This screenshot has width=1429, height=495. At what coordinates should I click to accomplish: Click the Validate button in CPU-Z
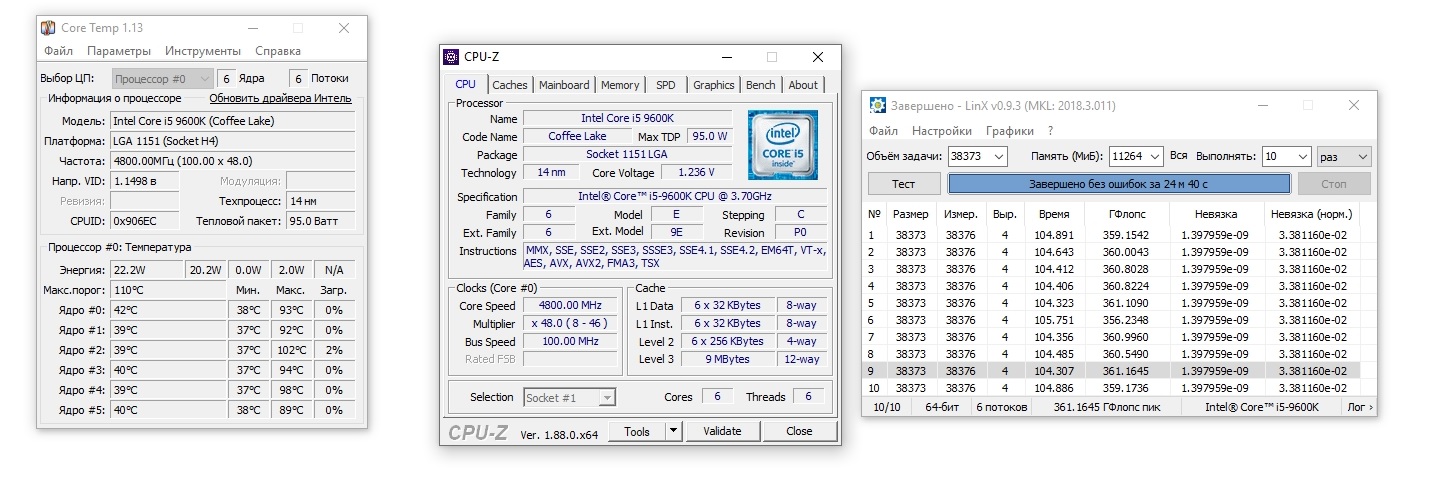tap(722, 432)
